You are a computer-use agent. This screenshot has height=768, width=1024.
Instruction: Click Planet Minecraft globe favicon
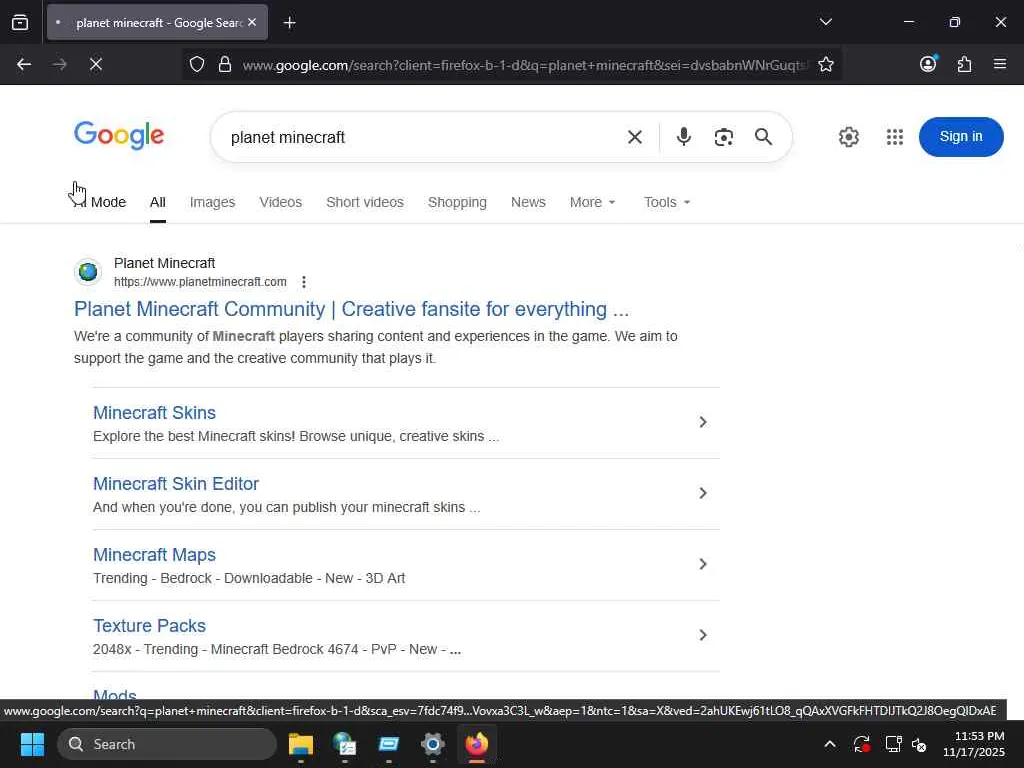(x=88, y=271)
